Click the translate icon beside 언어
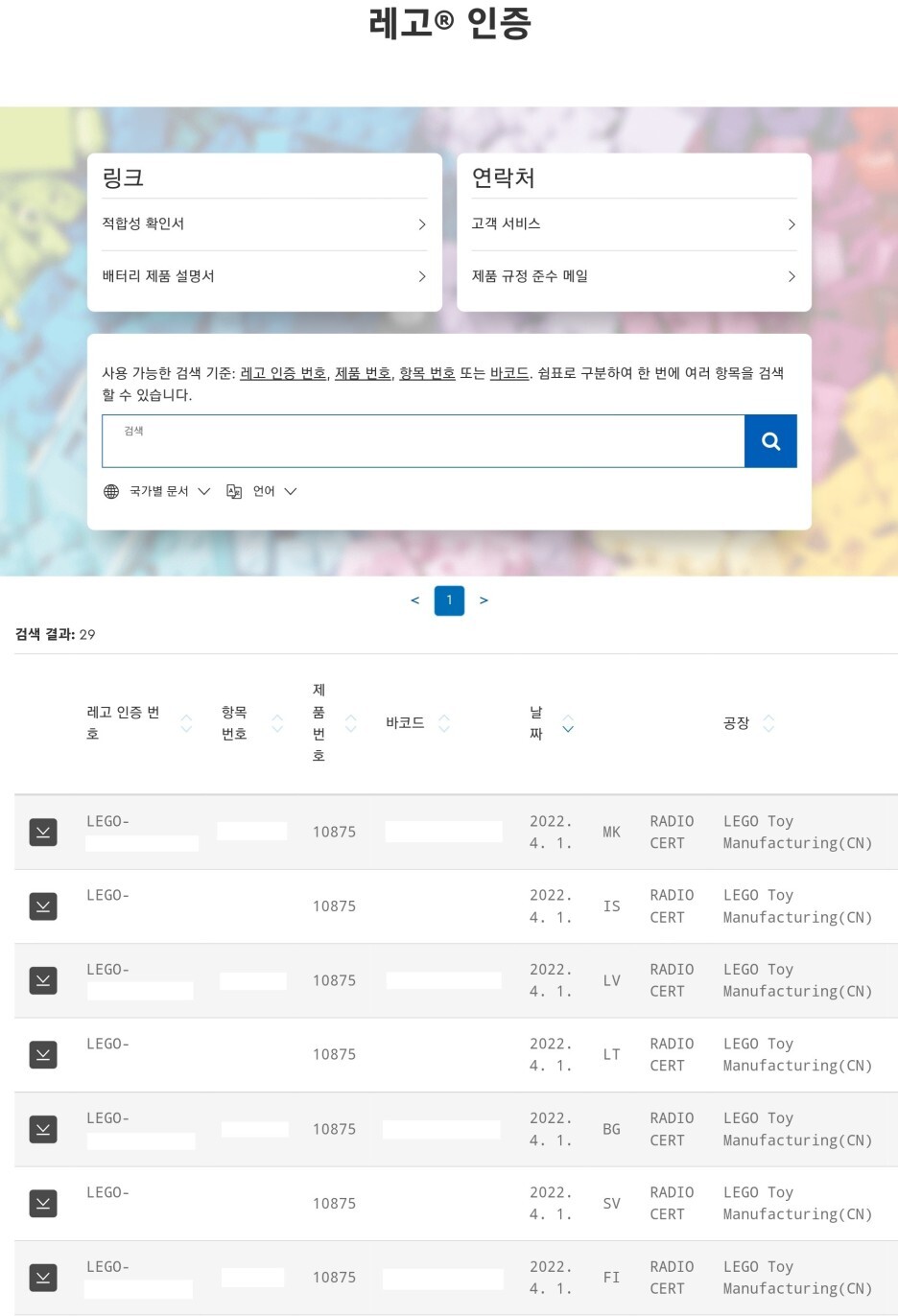The image size is (898, 1316). pos(234,491)
